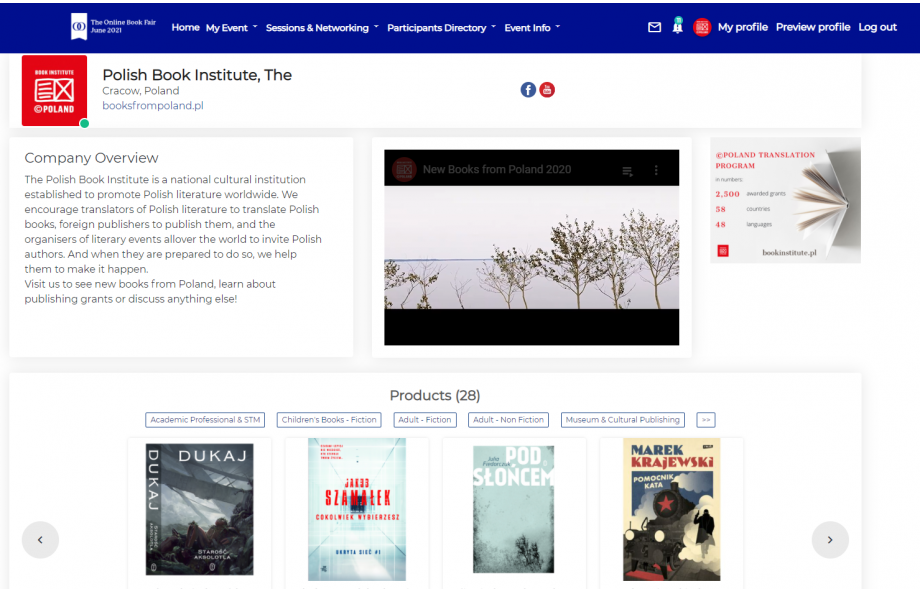The image size is (920, 593).
Task: Open Preview profile
Action: [813, 27]
